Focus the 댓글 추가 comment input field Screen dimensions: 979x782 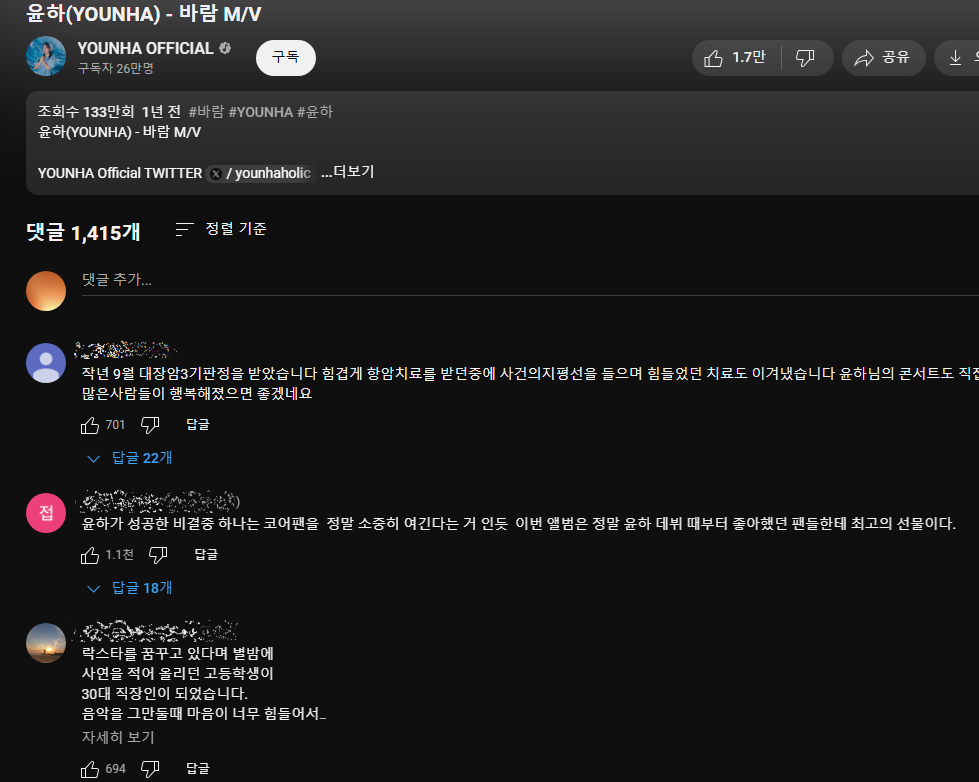pos(530,280)
